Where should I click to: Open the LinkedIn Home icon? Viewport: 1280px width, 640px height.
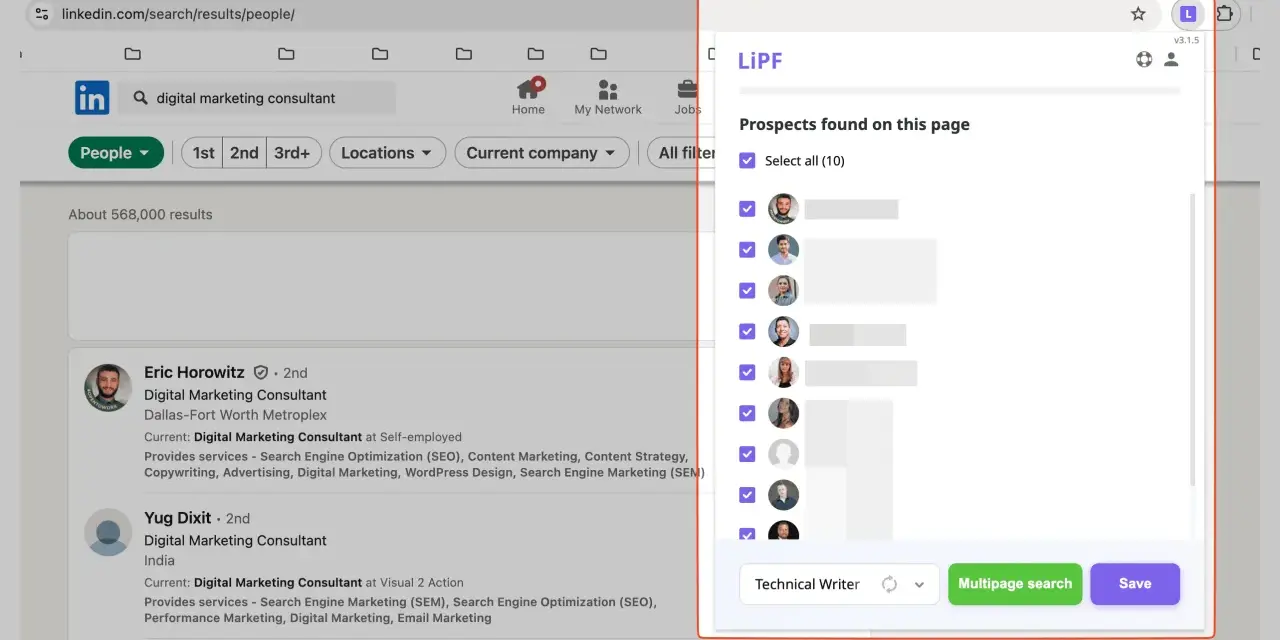pyautogui.click(x=529, y=89)
